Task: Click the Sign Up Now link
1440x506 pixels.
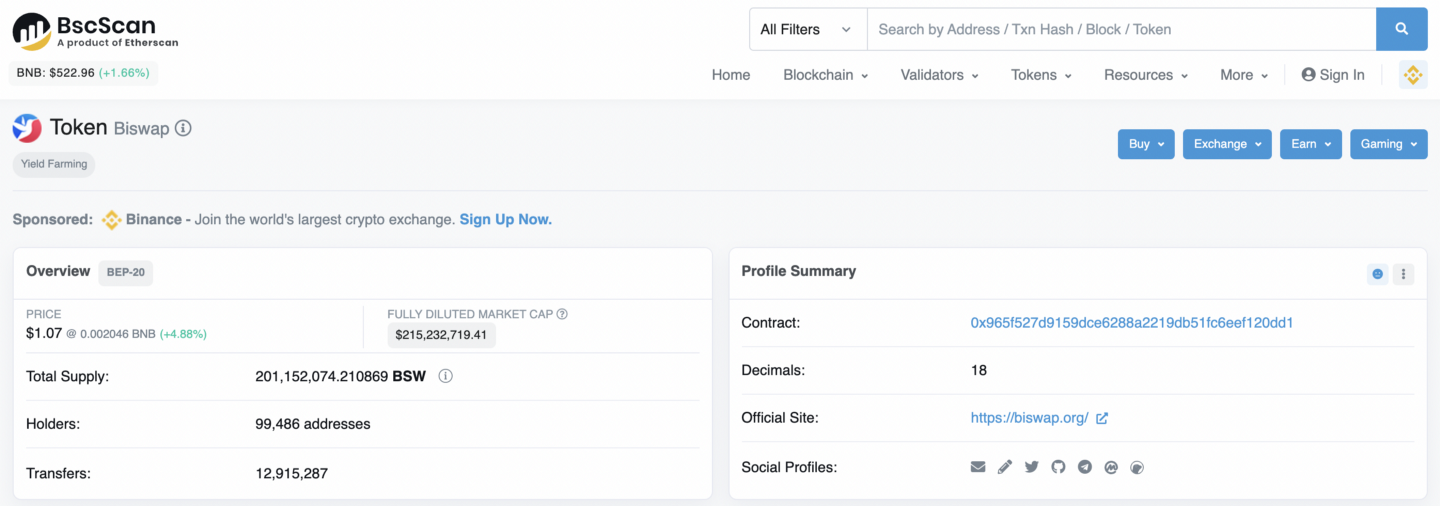Action: coord(505,219)
